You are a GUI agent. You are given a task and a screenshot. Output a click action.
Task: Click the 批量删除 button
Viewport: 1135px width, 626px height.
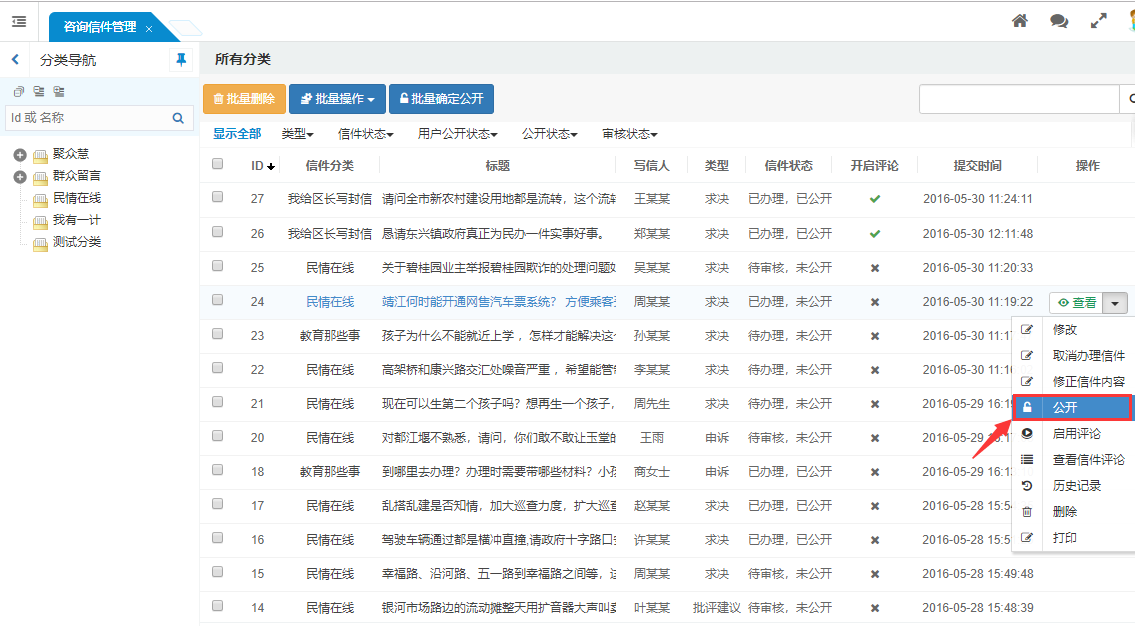244,99
